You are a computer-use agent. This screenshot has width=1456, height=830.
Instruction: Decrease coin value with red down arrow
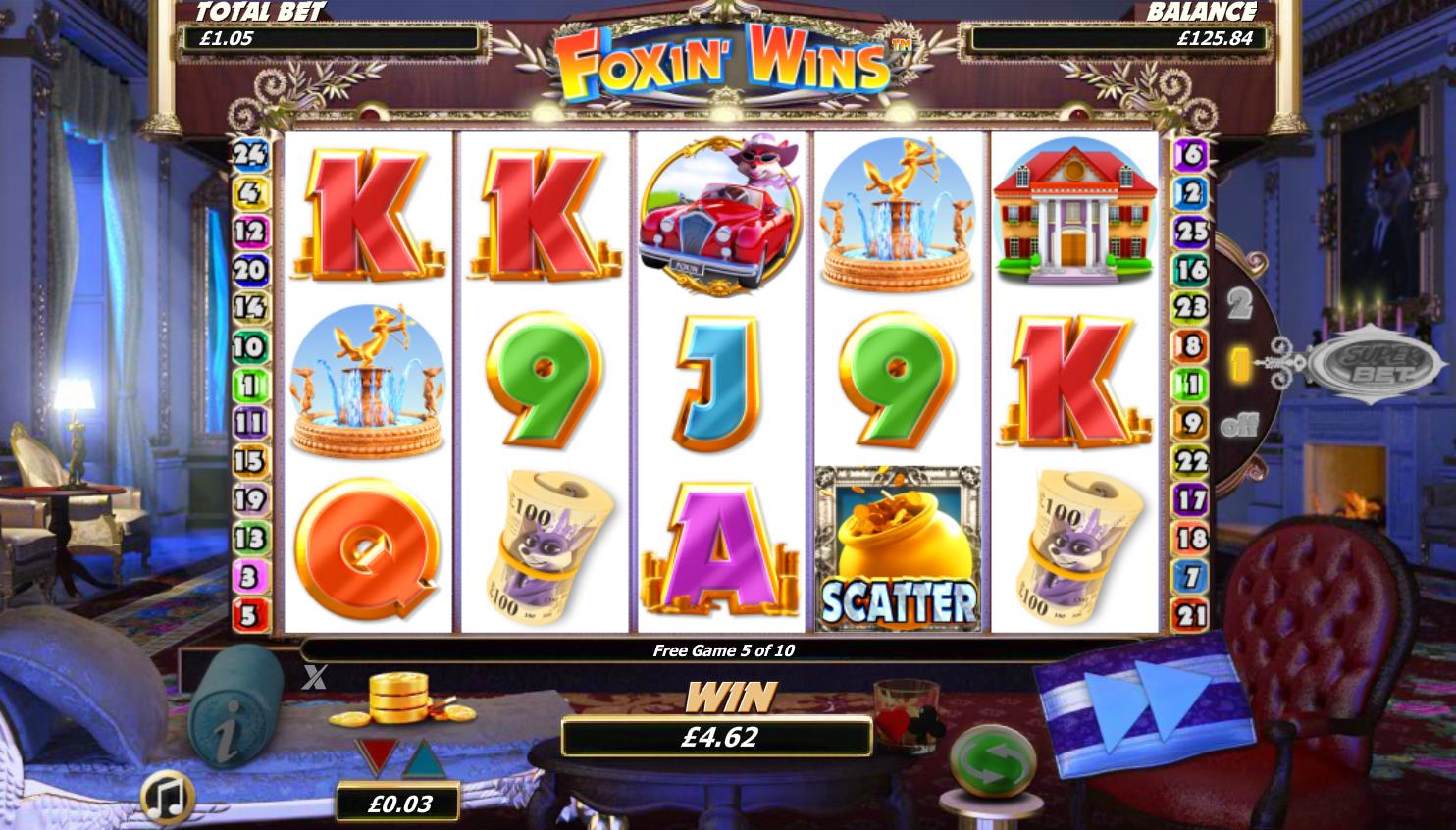pos(375,755)
